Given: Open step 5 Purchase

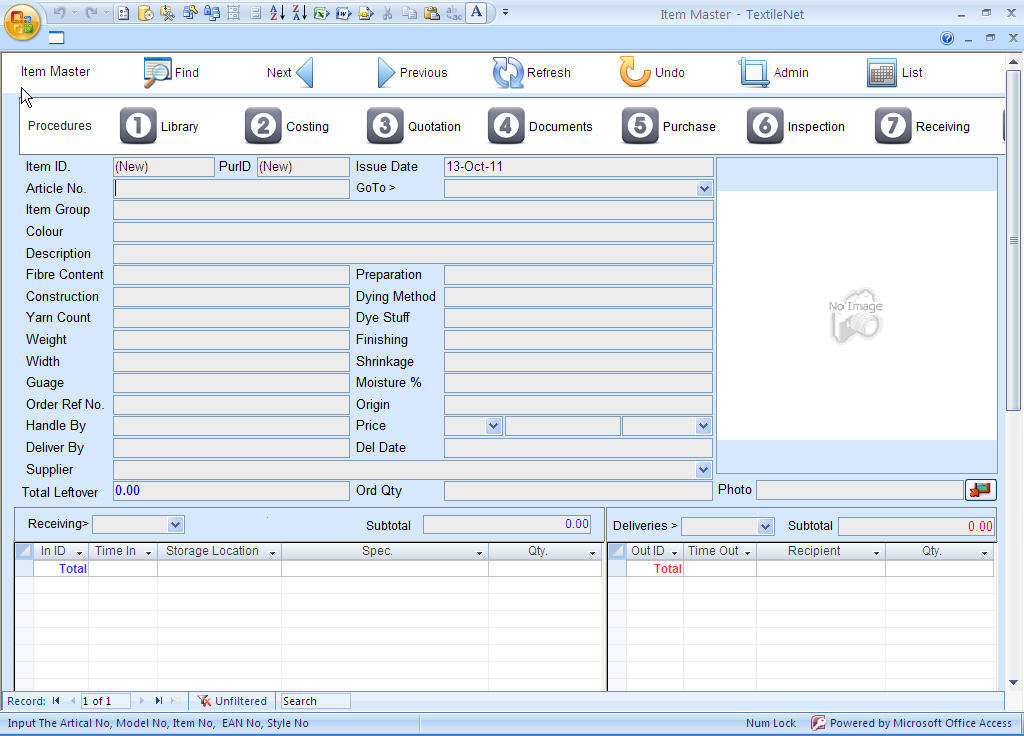Looking at the screenshot, I should click(x=670, y=126).
